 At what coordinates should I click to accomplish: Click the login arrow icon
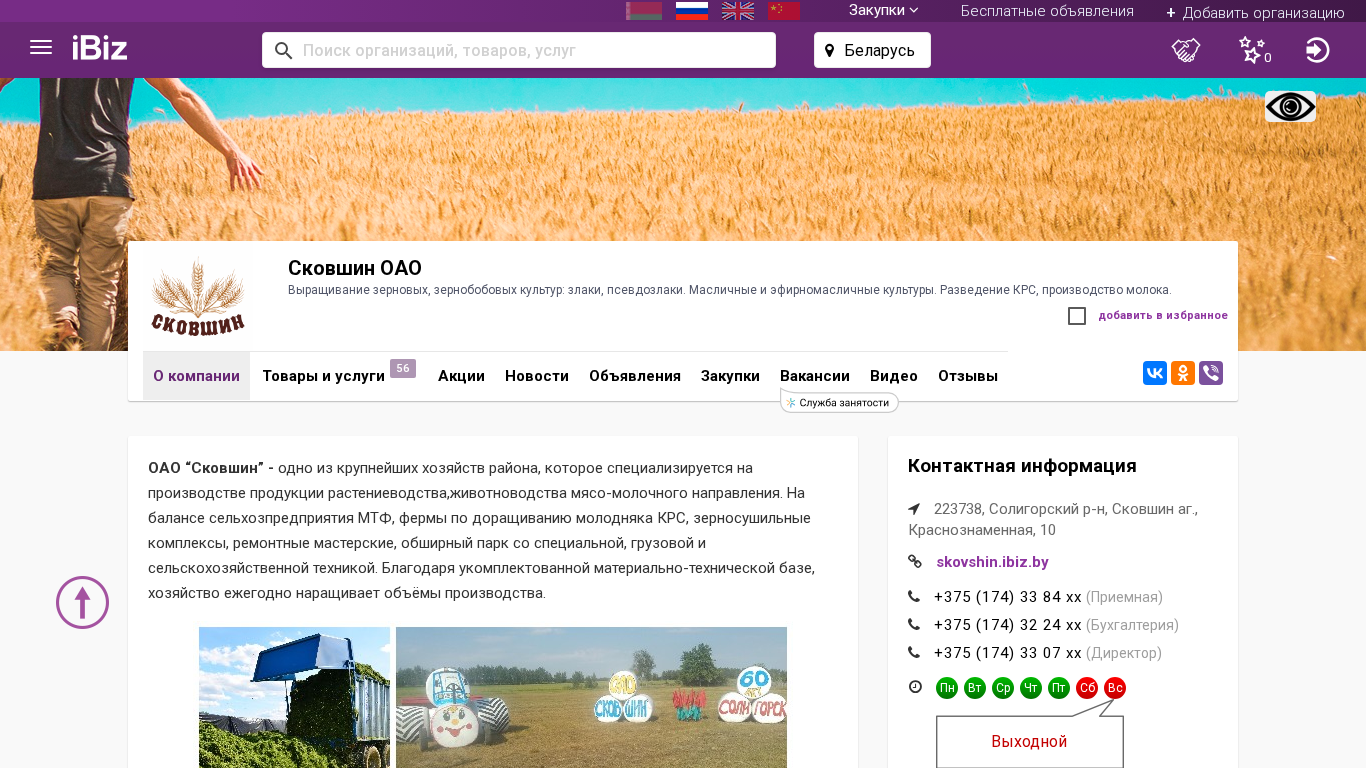tap(1318, 50)
